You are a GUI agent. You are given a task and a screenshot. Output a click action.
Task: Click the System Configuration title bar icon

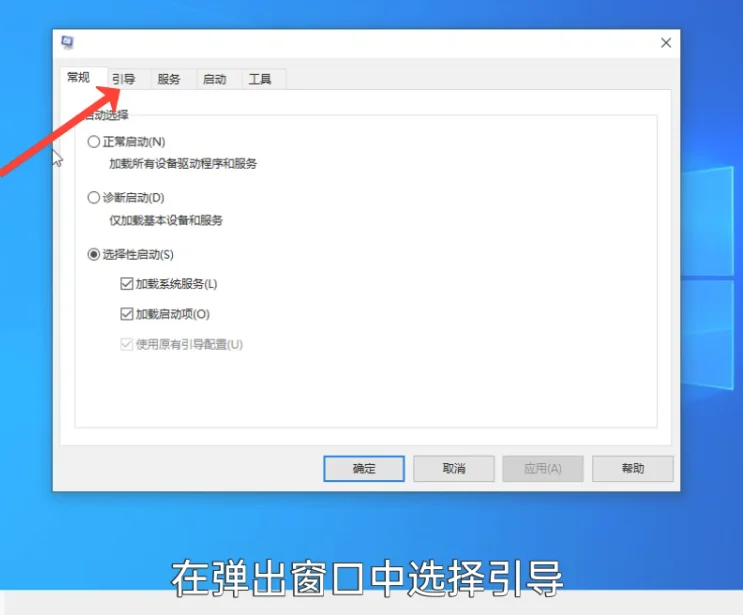[x=67, y=42]
